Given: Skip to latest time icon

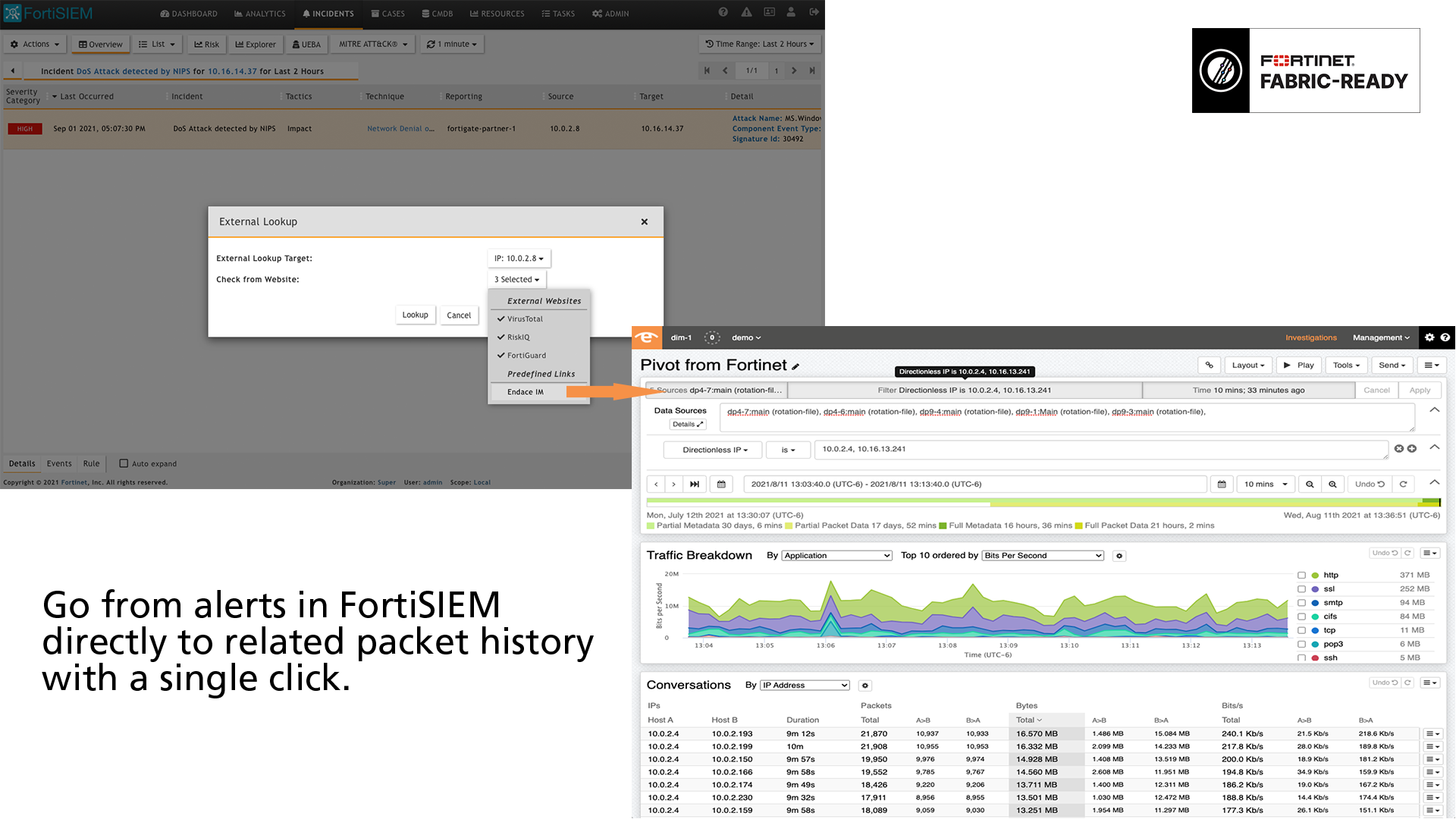Looking at the screenshot, I should 695,484.
